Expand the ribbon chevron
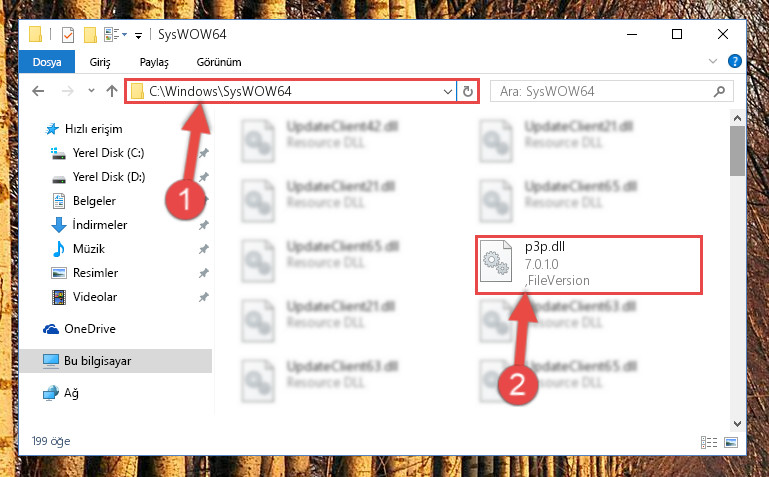769x477 pixels. 713,62
